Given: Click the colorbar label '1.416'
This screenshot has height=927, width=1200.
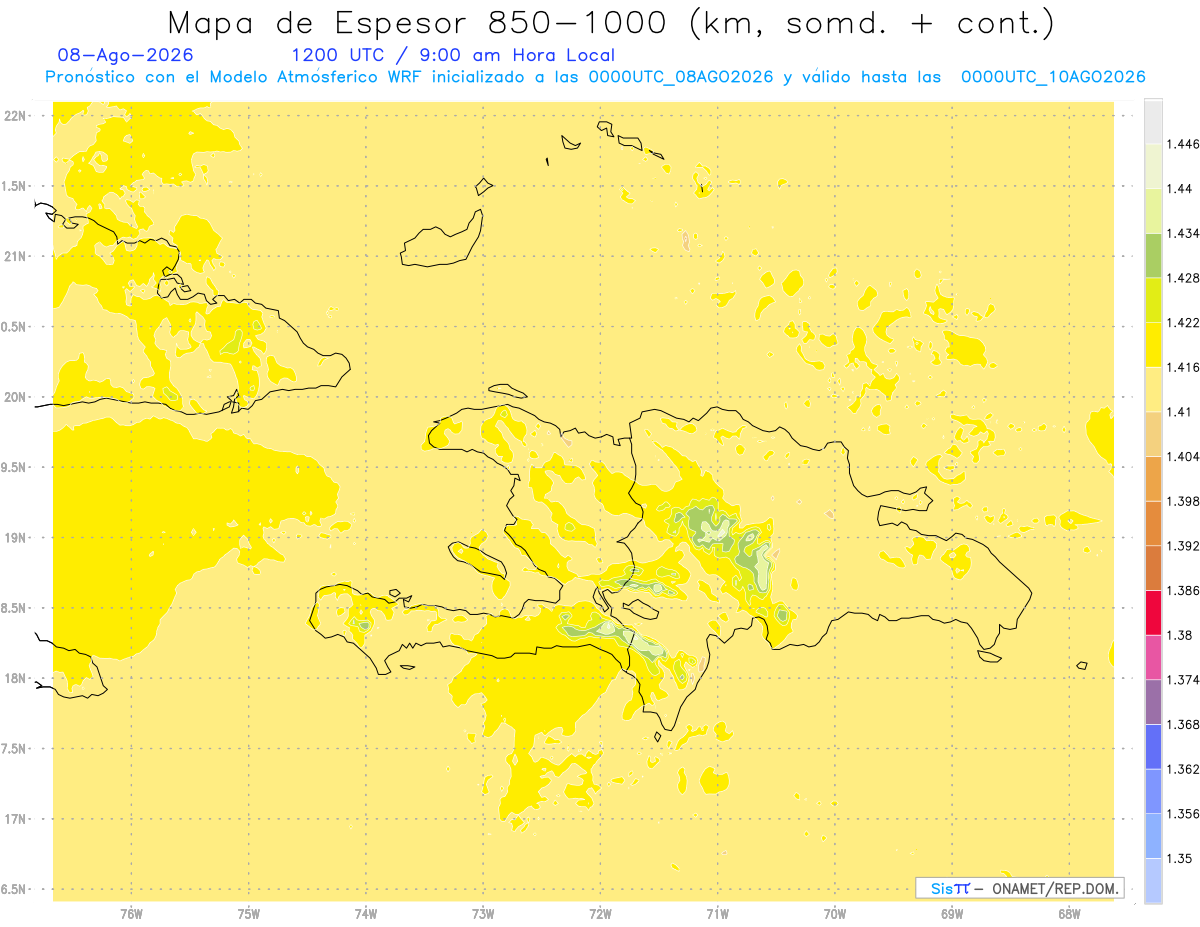Looking at the screenshot, I should (x=1183, y=367).
